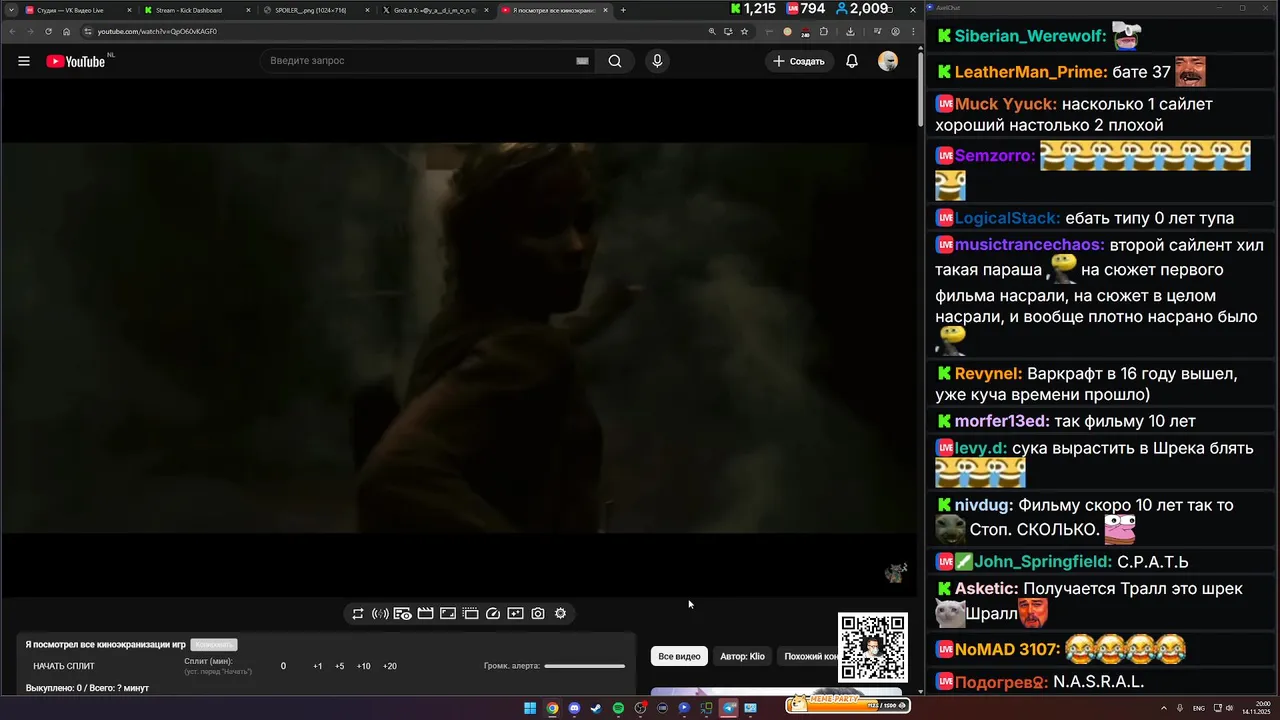Start voice search with the microphone icon
1280x720 pixels.
click(657, 61)
